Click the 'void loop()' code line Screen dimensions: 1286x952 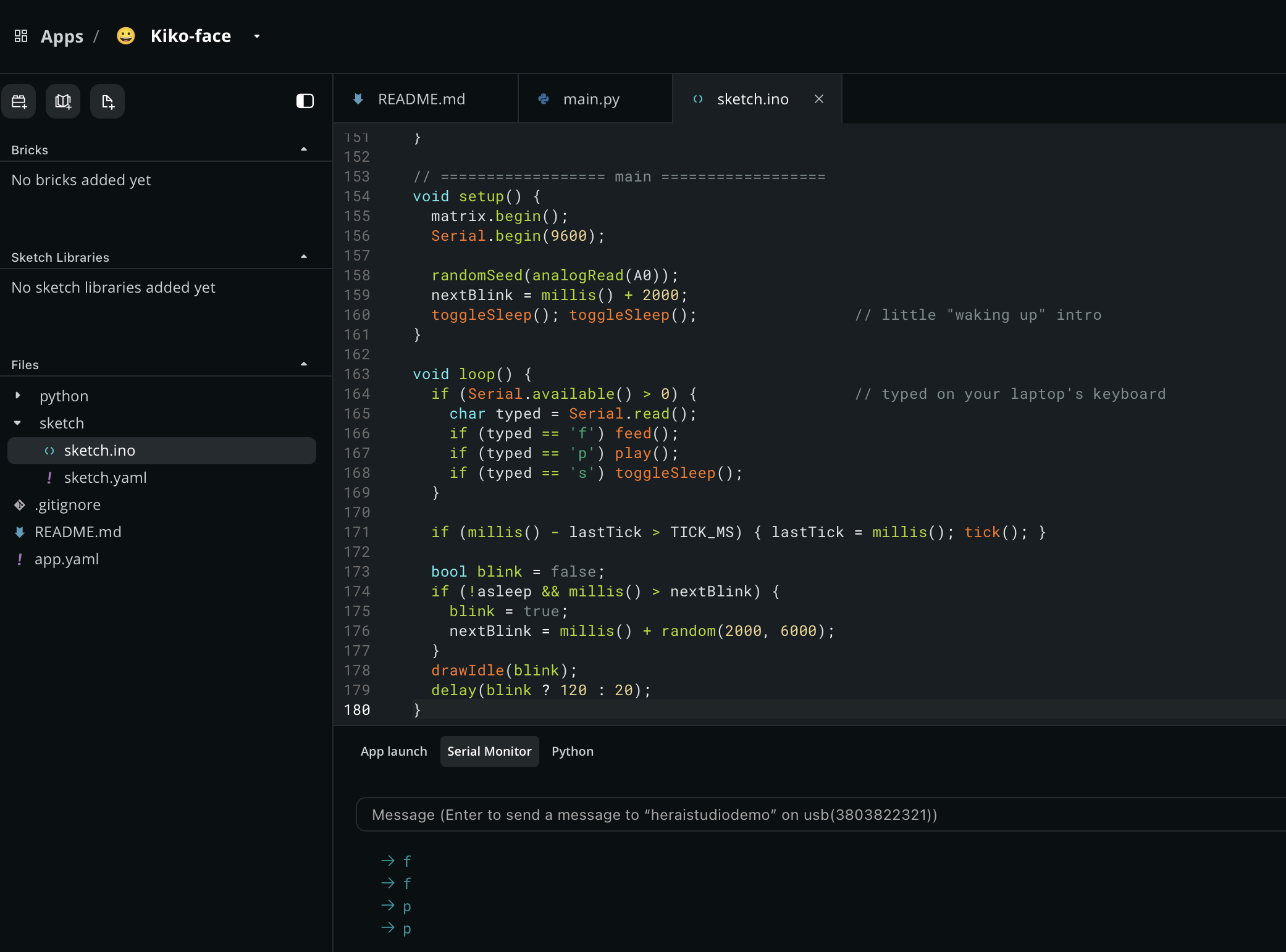pyautogui.click(x=472, y=374)
